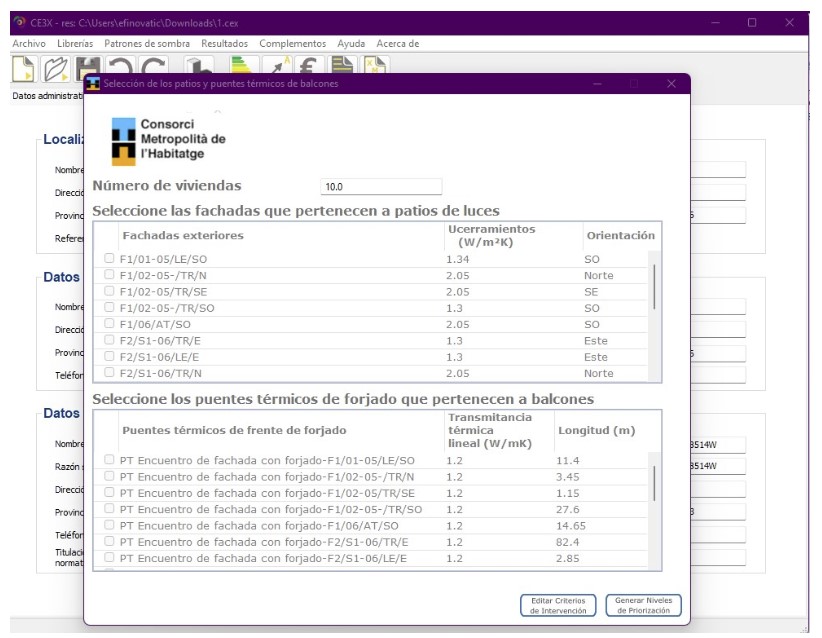Click the Ucerramientos (W/m²K) column header
This screenshot has width=822, height=638.
click(491, 235)
